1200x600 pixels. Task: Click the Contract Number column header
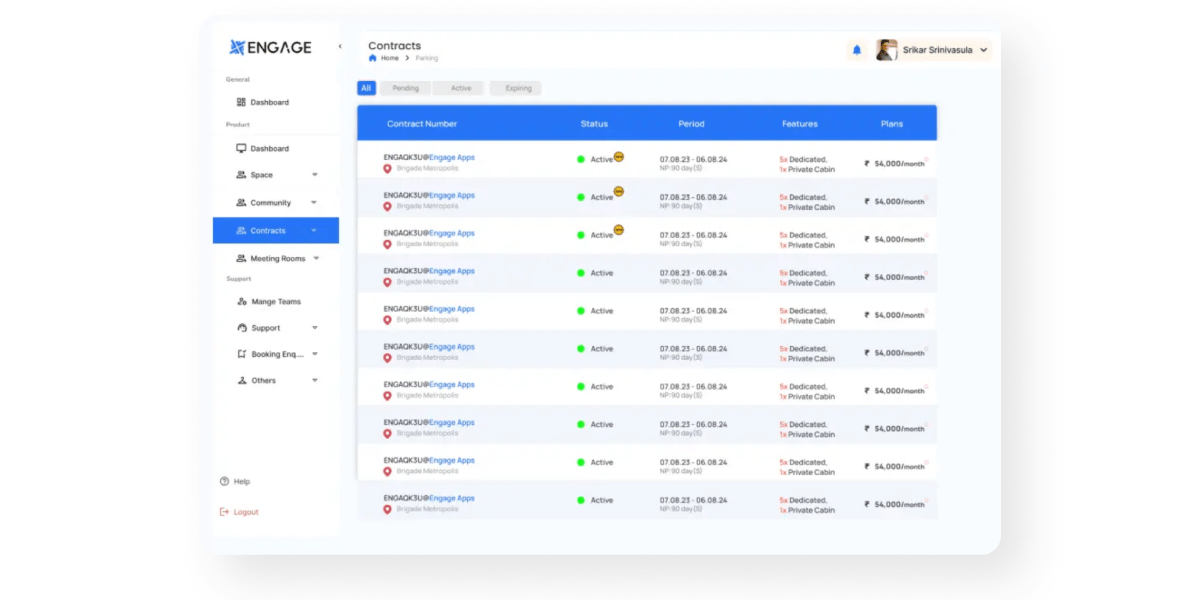tap(422, 124)
